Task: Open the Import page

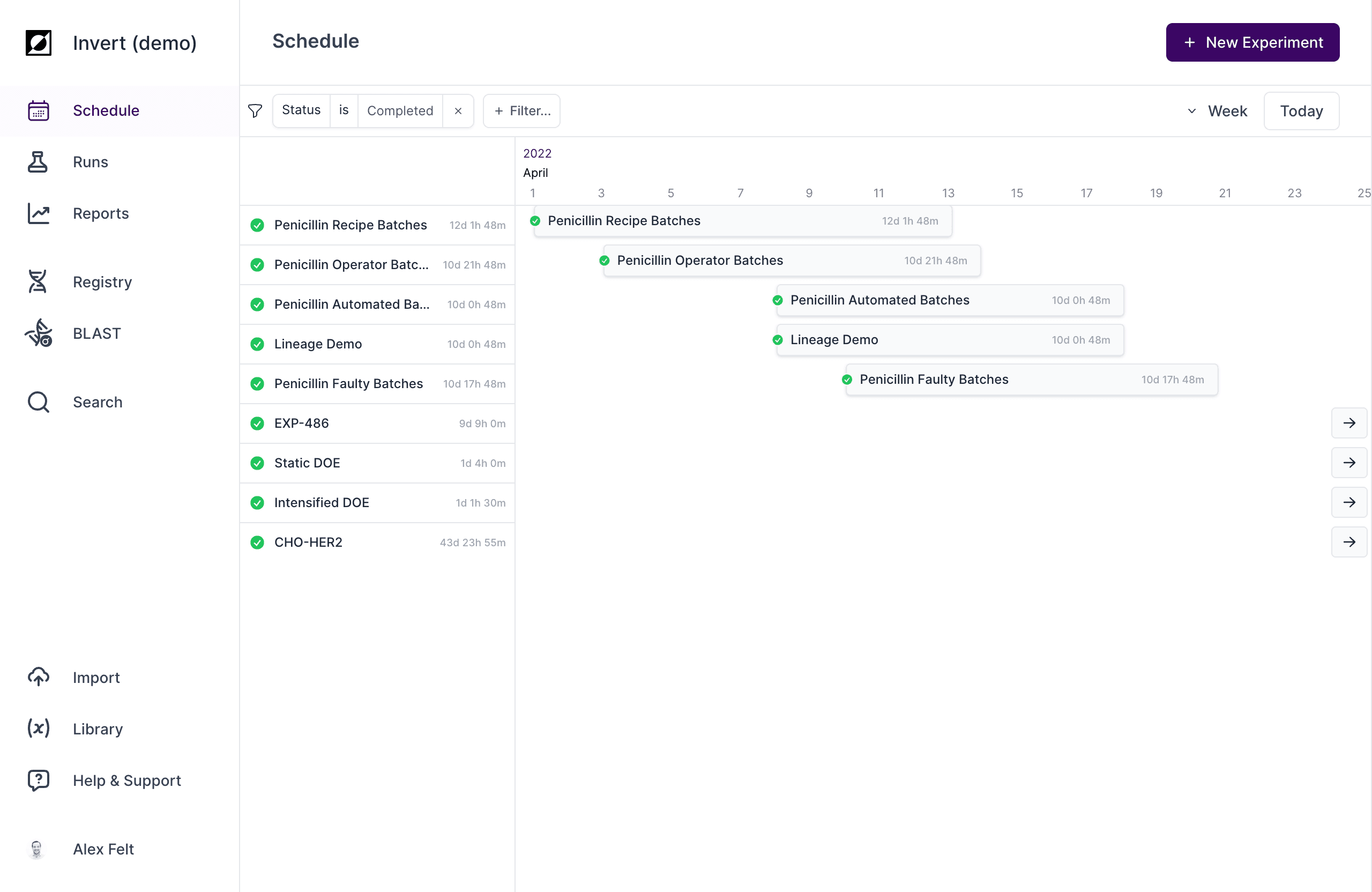Action: 120,677
